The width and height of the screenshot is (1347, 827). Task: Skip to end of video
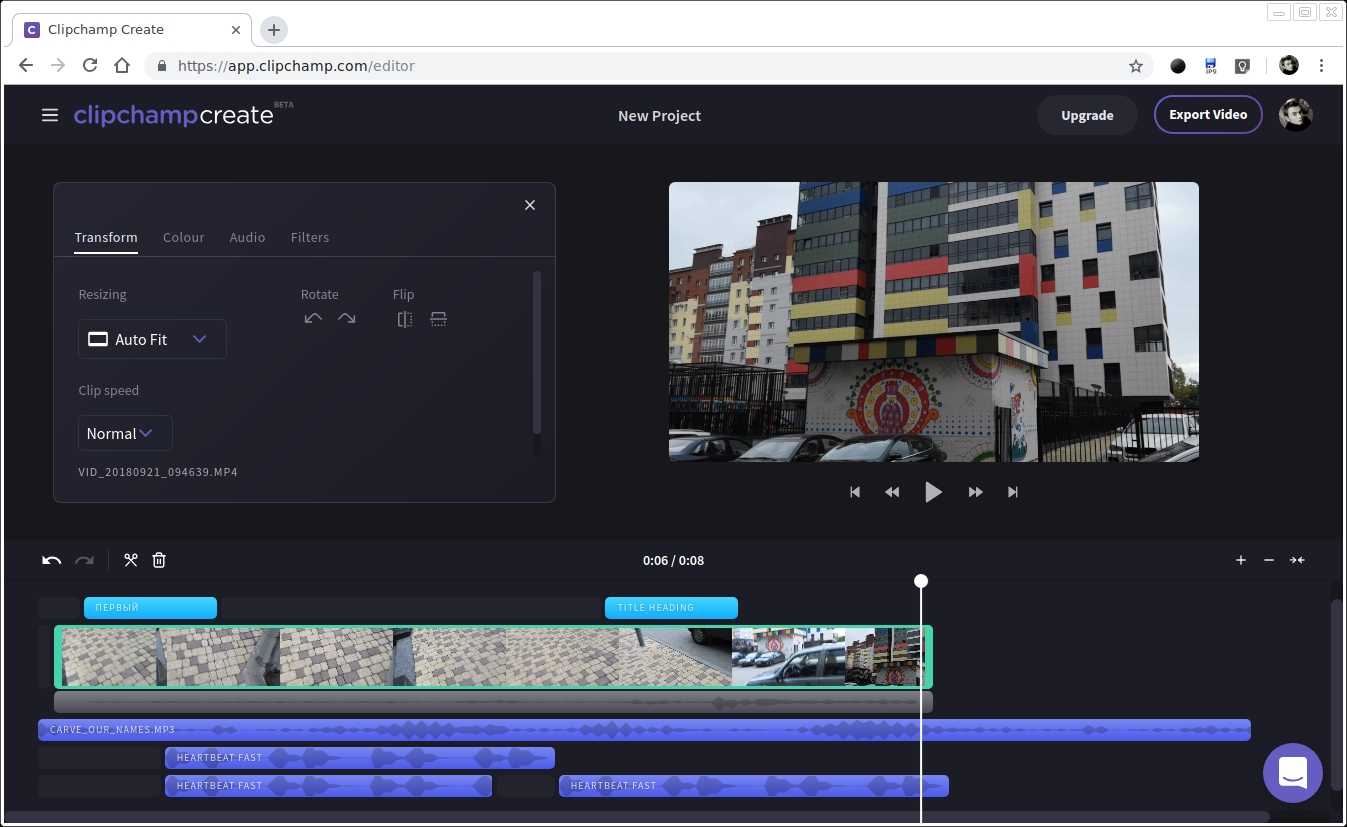click(x=1013, y=492)
